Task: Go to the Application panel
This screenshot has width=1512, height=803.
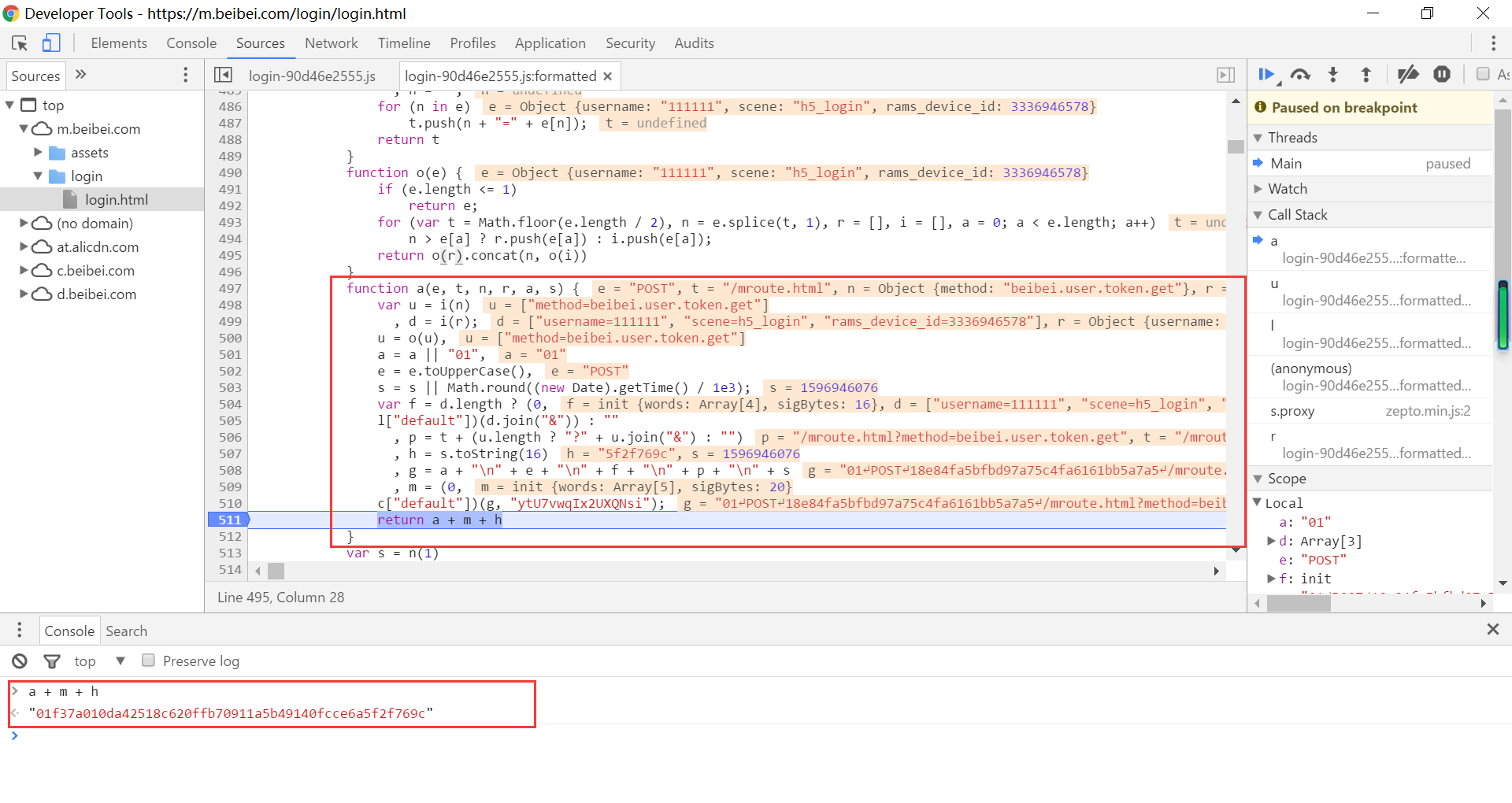Action: pos(550,43)
